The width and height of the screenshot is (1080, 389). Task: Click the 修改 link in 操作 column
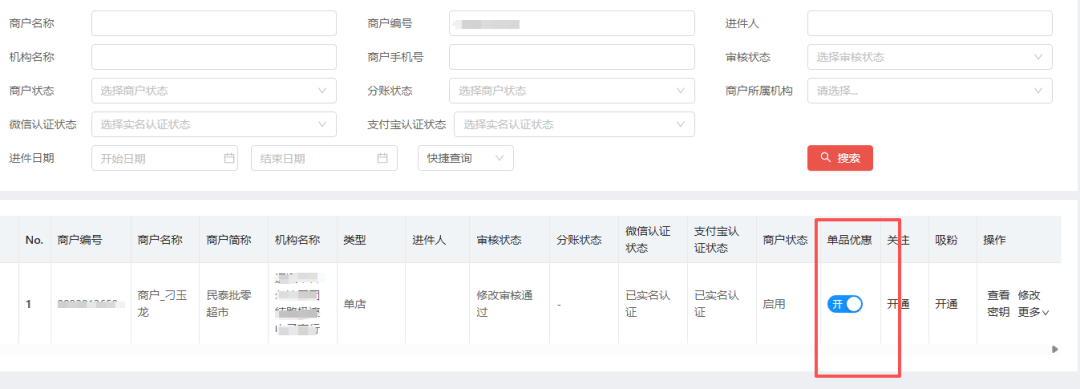pyautogui.click(x=1028, y=295)
